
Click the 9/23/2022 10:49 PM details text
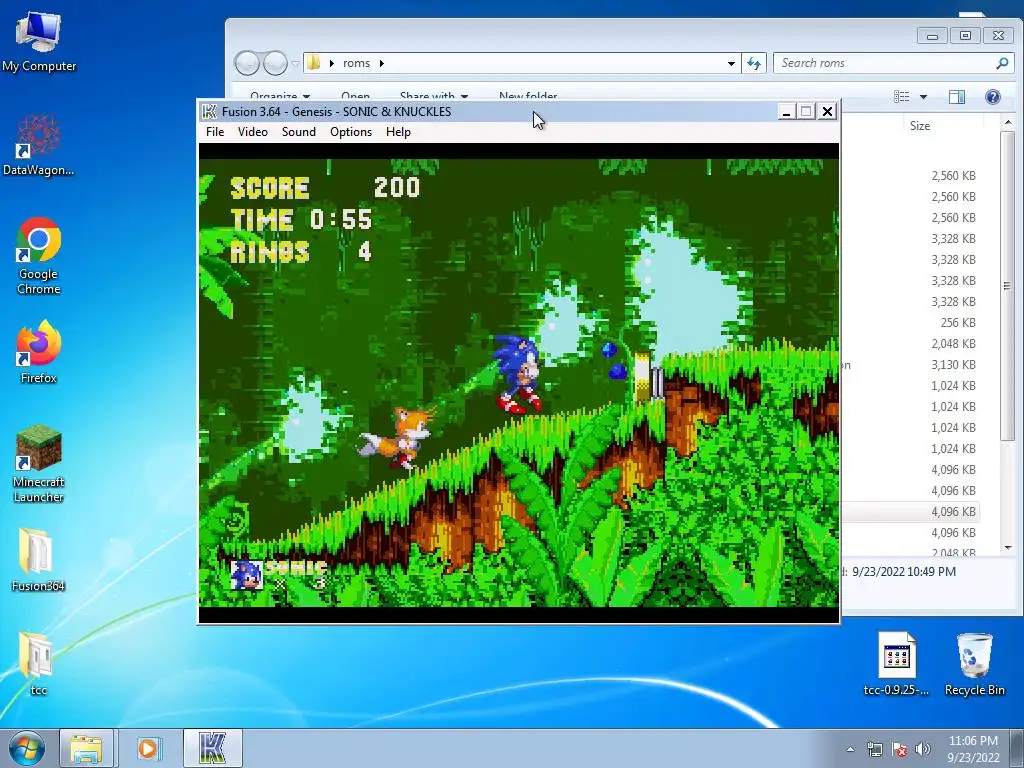904,571
